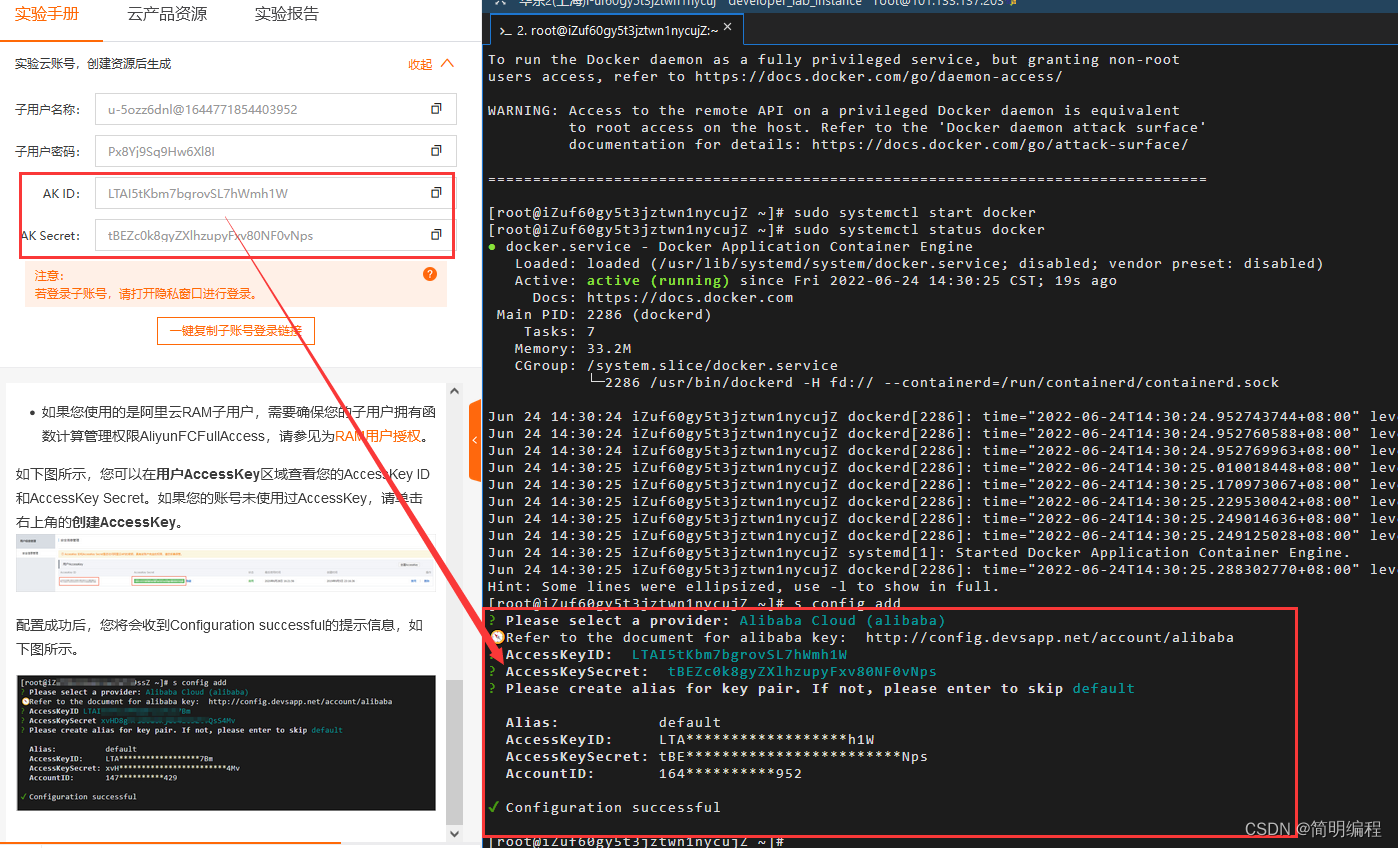Click the AK Secret field

click(276, 235)
